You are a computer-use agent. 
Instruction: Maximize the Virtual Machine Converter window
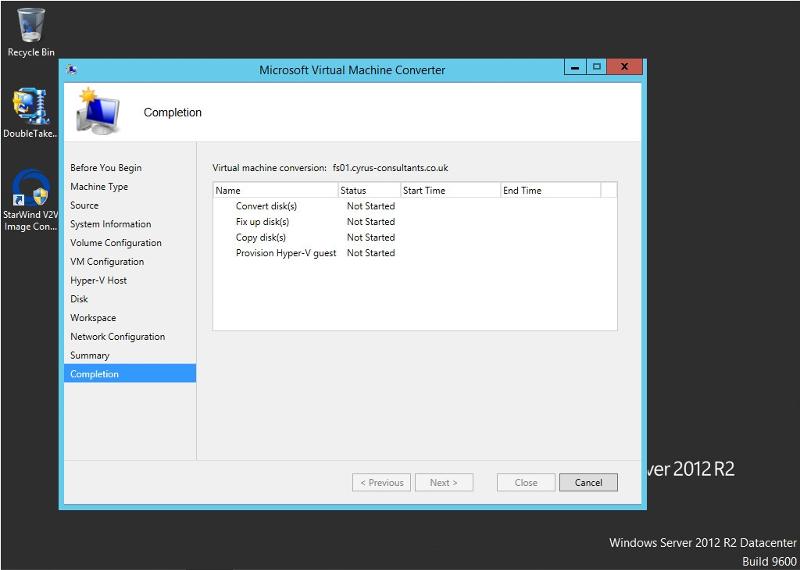(x=596, y=67)
